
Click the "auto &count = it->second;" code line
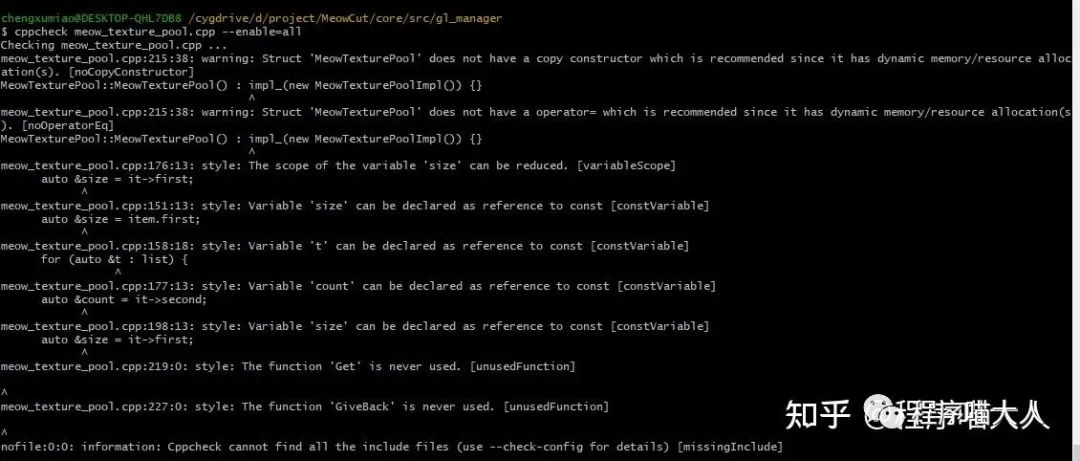(x=124, y=299)
